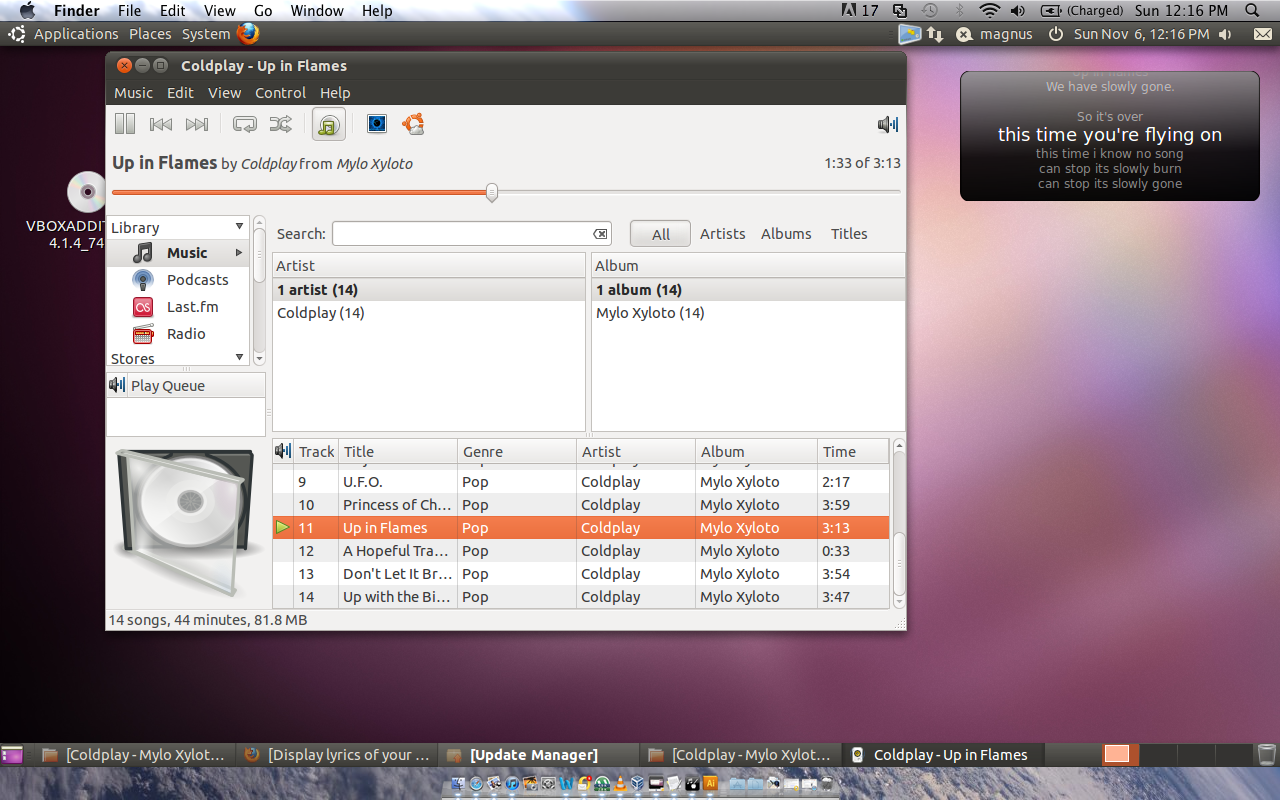Select the A Hopeful Tra... track row
Screen dimensions: 1280x800
click(581, 551)
